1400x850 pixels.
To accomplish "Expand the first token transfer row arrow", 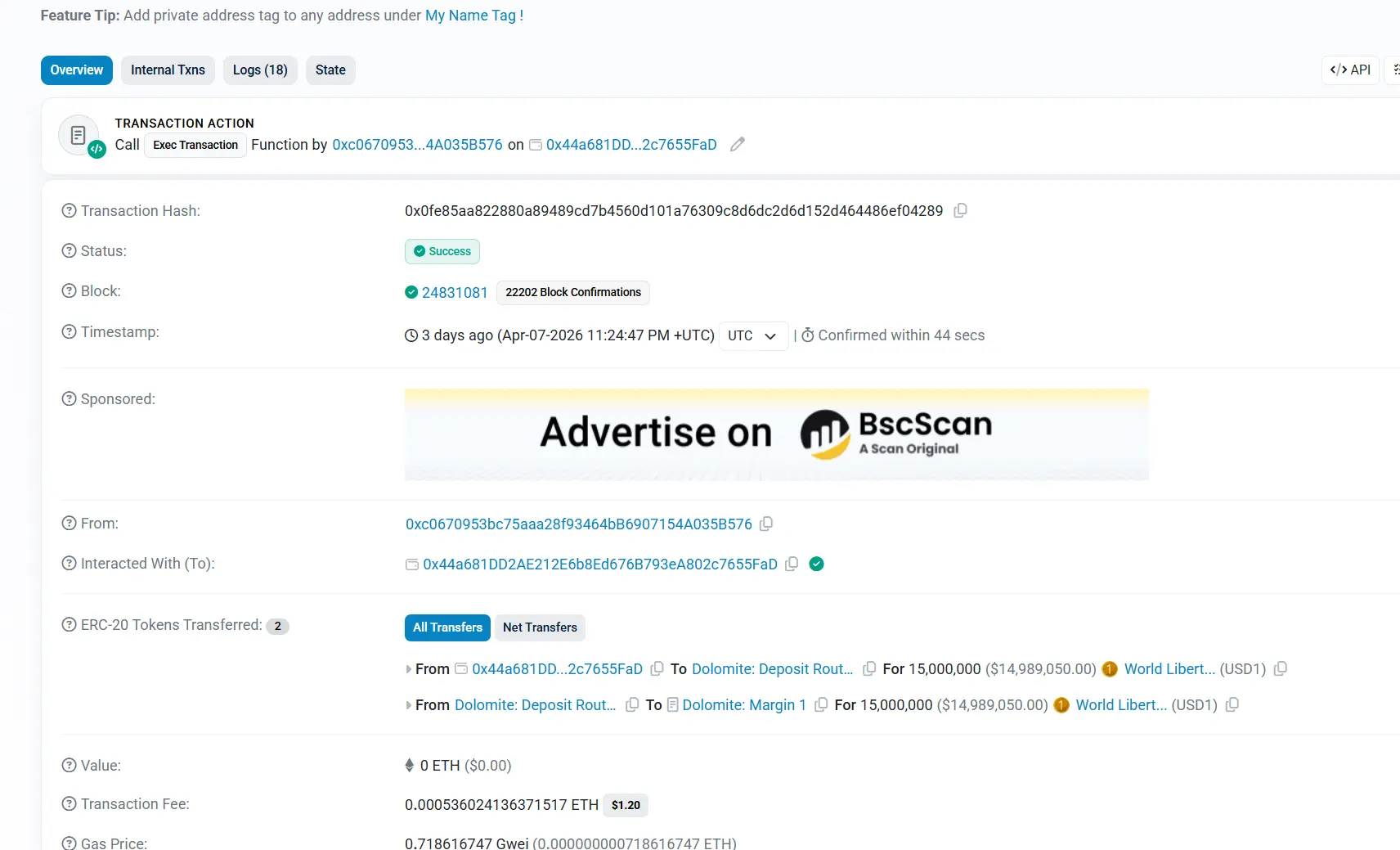I will click(x=409, y=669).
